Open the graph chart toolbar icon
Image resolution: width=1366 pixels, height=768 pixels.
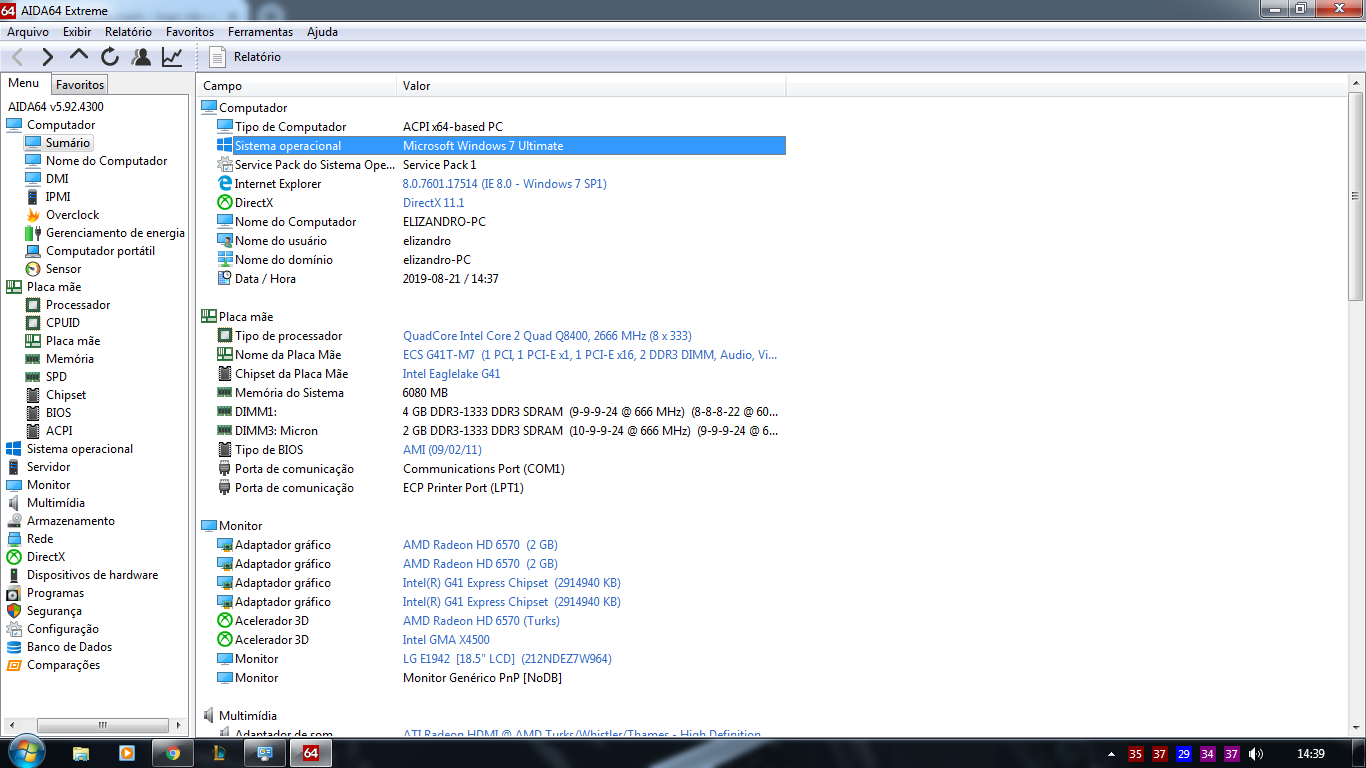click(172, 57)
